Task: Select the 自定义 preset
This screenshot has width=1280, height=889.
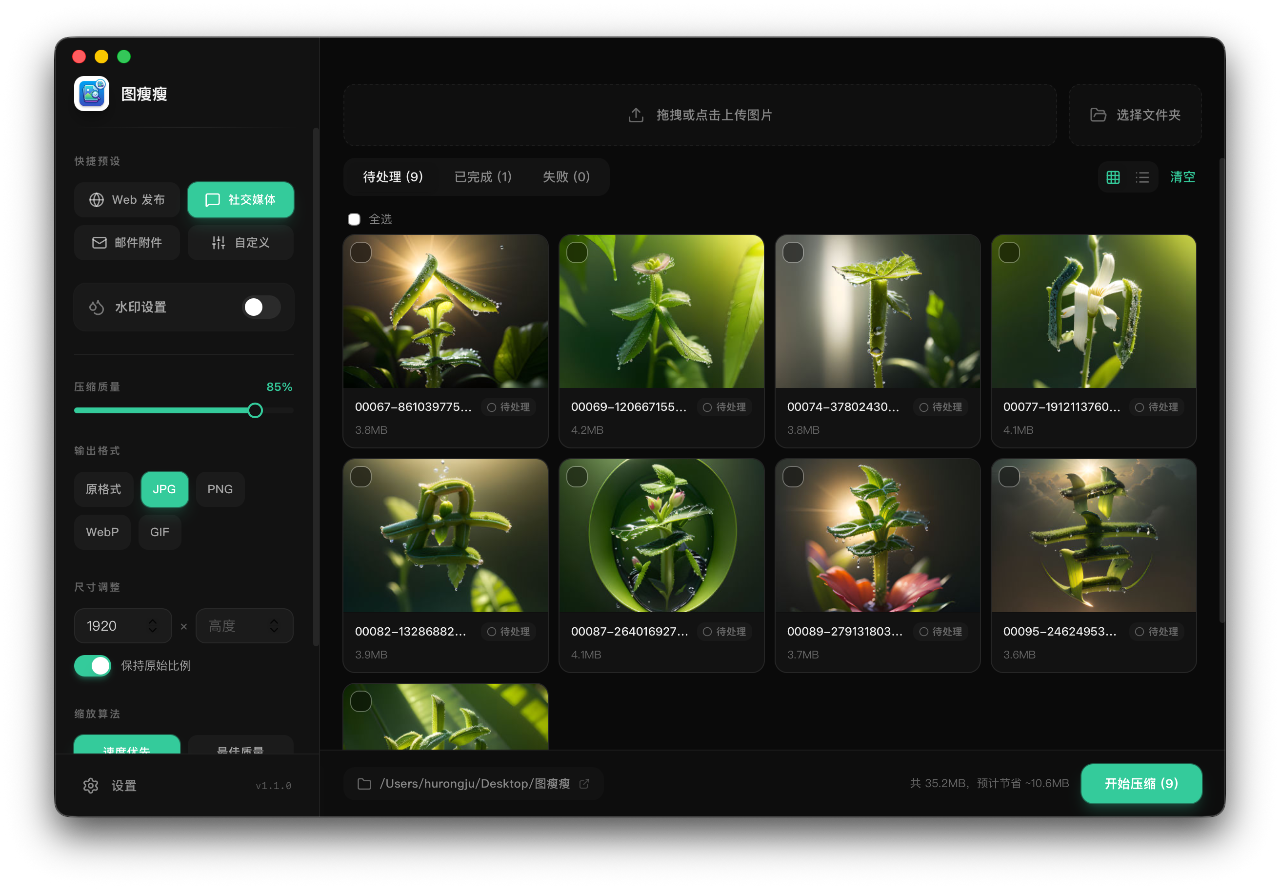Action: [x=241, y=243]
